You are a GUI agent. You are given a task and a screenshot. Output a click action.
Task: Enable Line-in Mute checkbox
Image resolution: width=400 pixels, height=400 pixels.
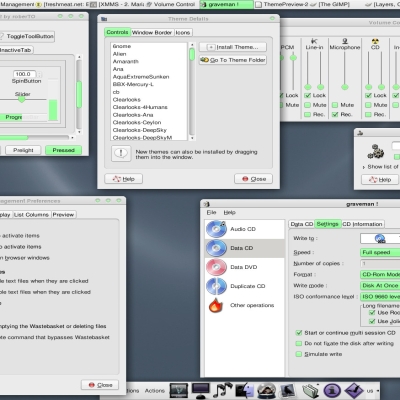(308, 105)
